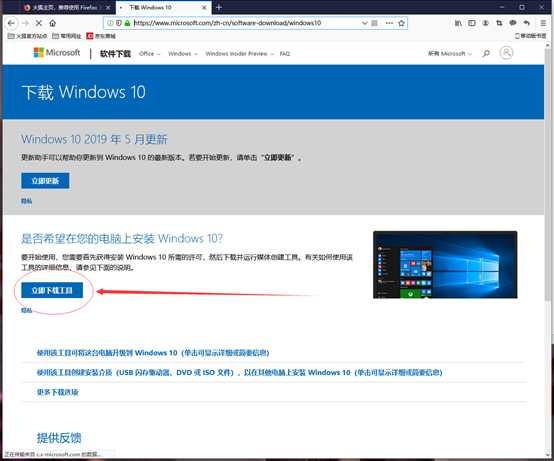
Task: Click the 提供反馈 heading
Action: pyautogui.click(x=59, y=438)
